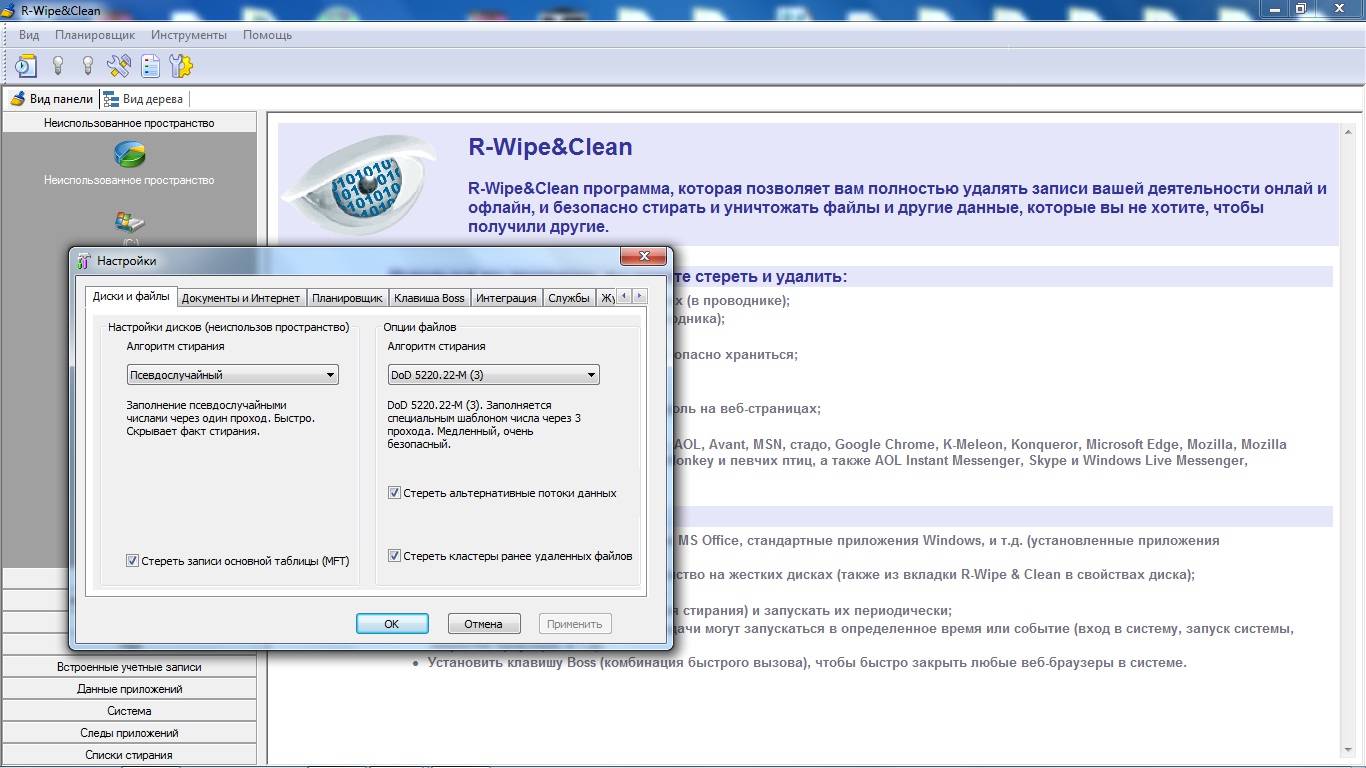Open the Помощь menu
This screenshot has height=768, width=1366.
267,35
